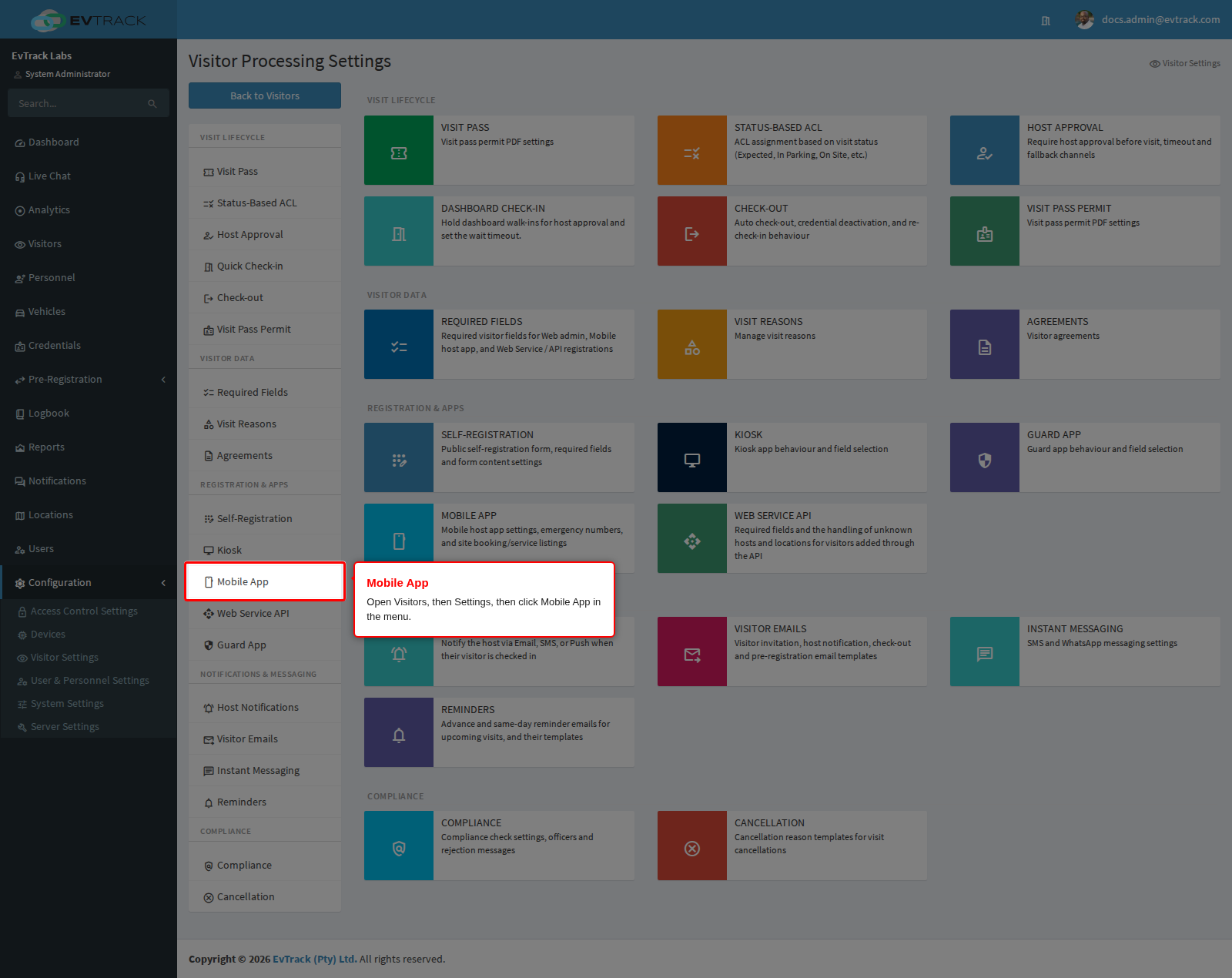Click the Check-out red tile icon

[x=692, y=231]
